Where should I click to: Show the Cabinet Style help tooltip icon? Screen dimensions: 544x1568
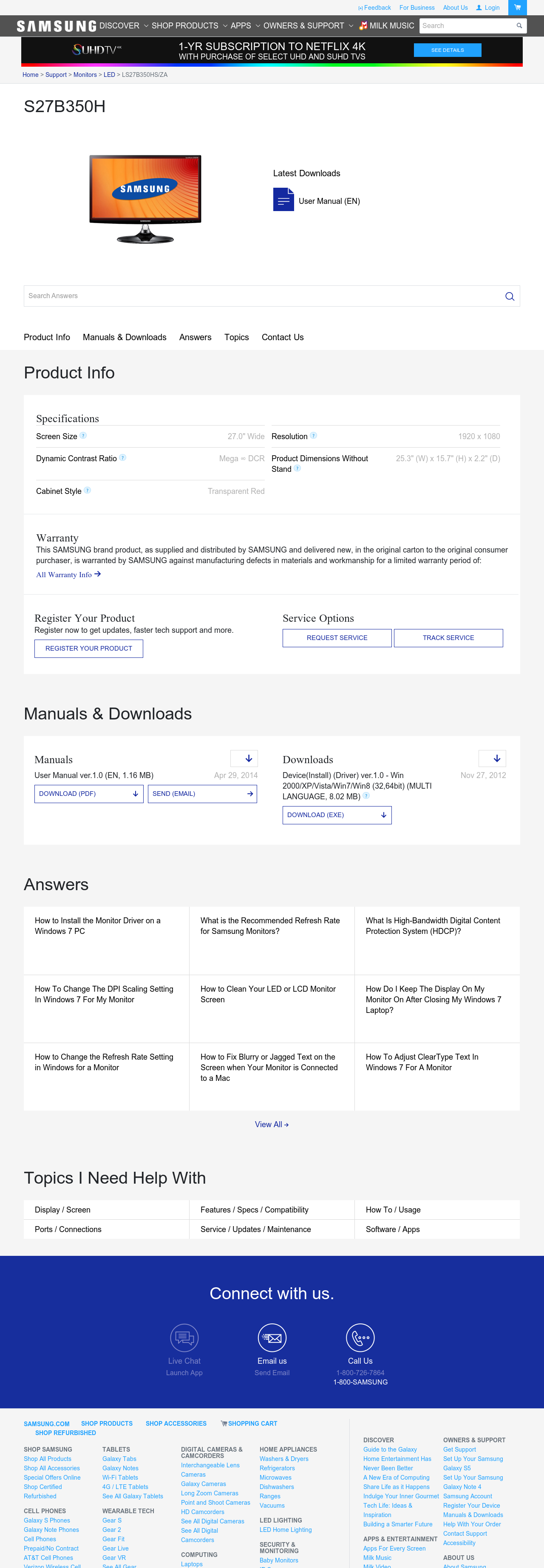tap(88, 491)
